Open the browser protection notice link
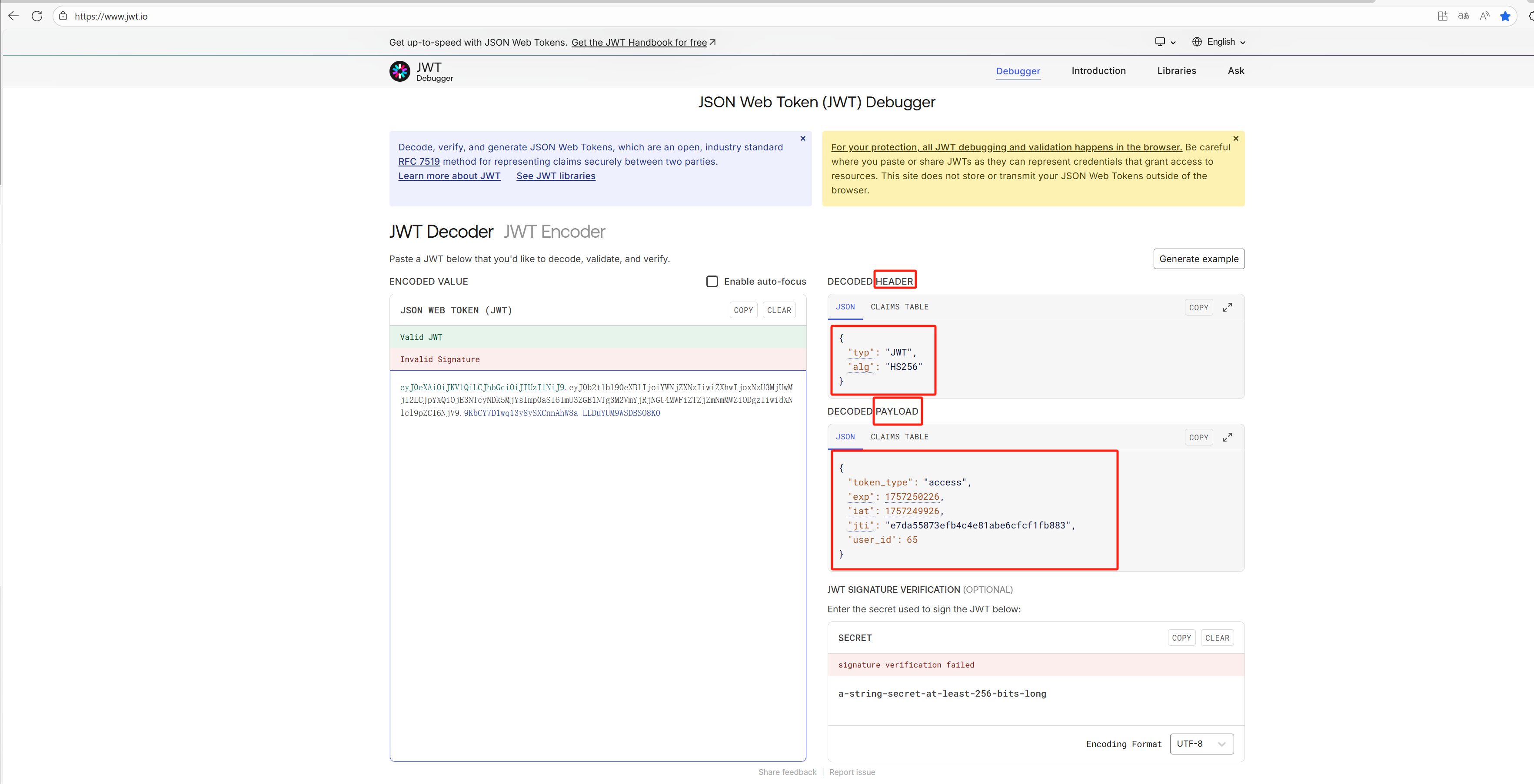This screenshot has height=784, width=1534. pyautogui.click(x=1006, y=147)
